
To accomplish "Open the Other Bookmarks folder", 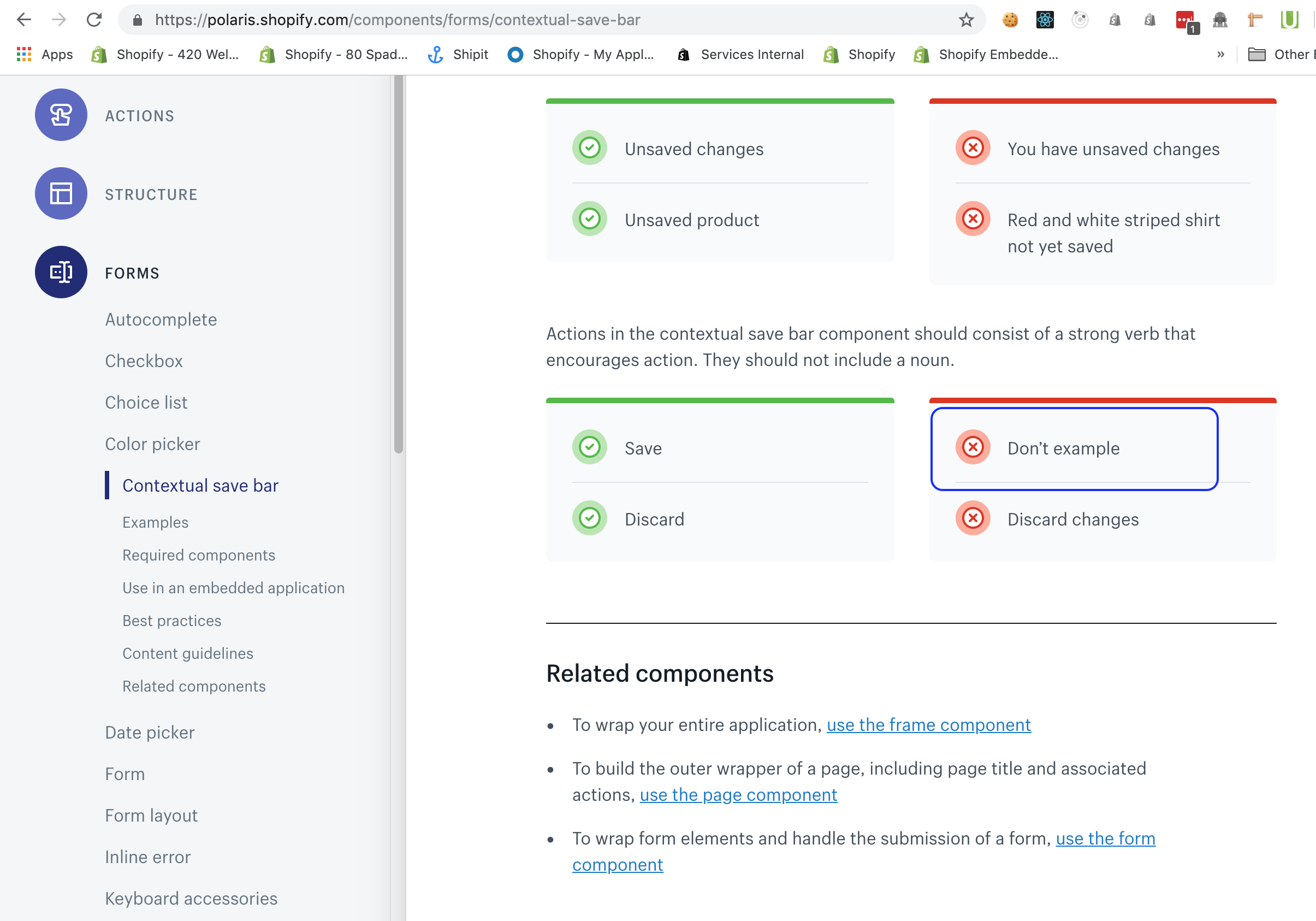I will click(1258, 55).
